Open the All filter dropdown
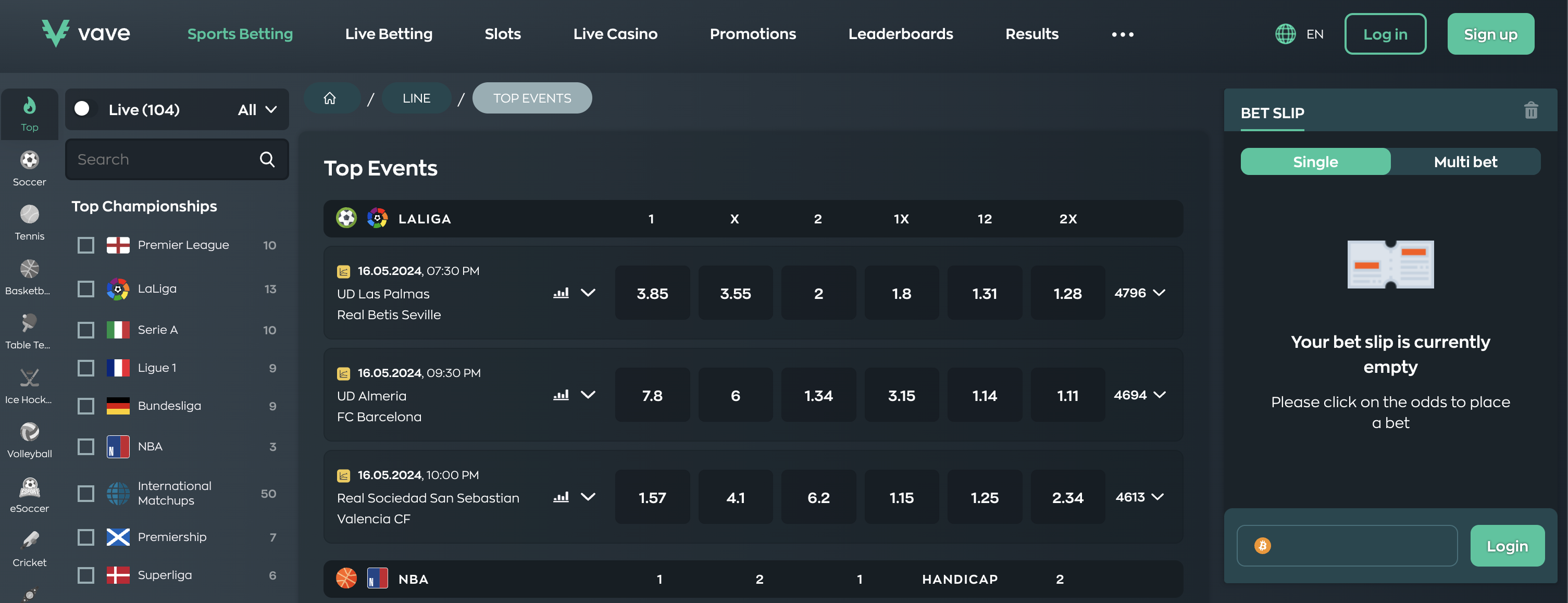The width and height of the screenshot is (1568, 603). 257,109
